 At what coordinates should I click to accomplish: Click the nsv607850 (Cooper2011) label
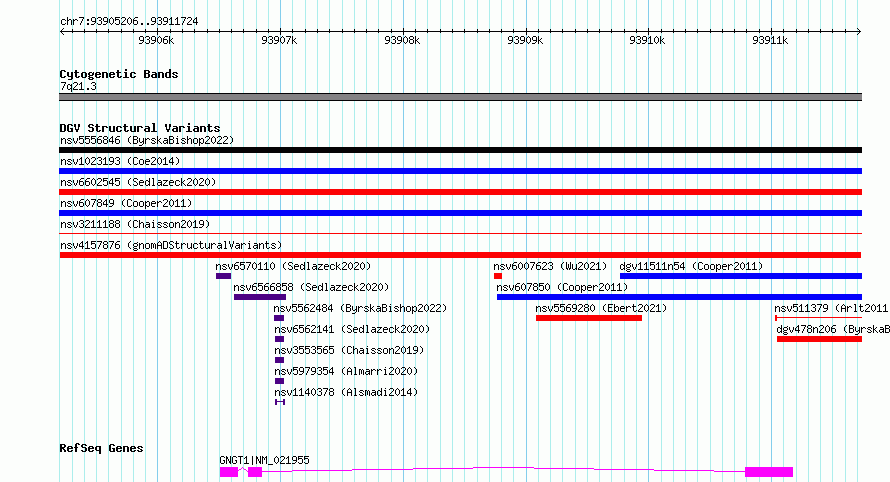(562, 287)
